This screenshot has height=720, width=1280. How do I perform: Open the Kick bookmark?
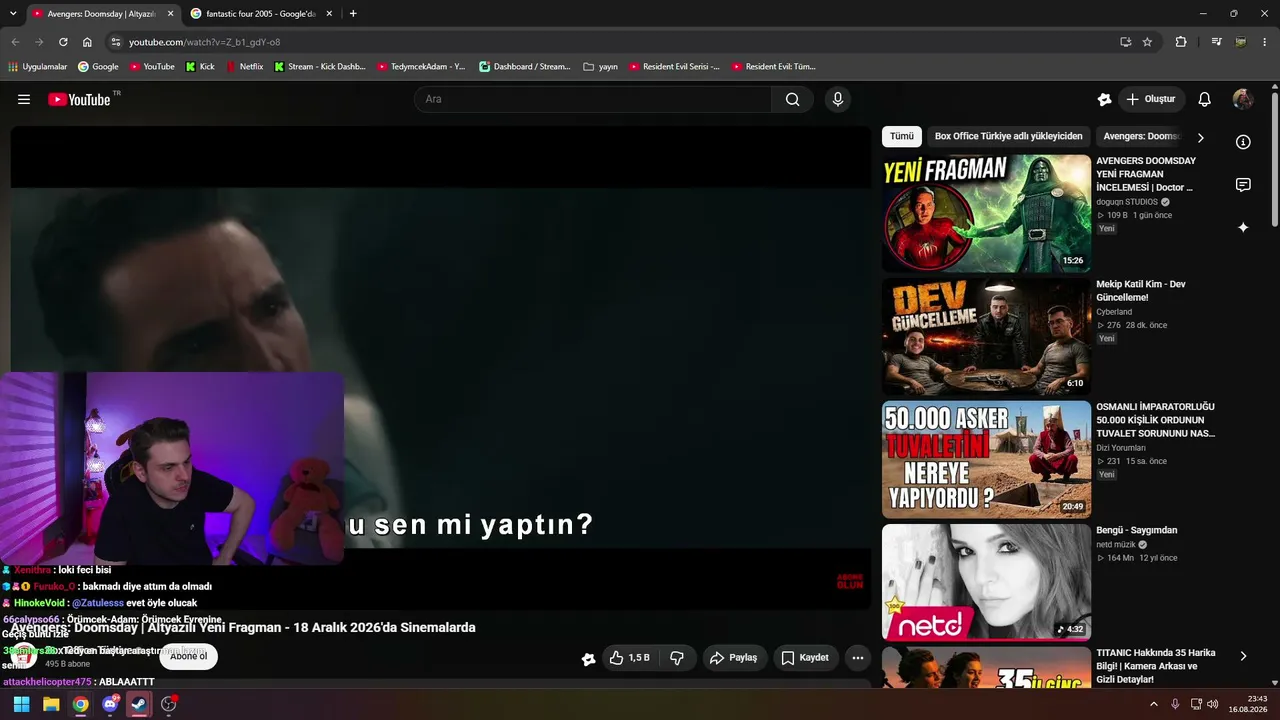pos(200,67)
